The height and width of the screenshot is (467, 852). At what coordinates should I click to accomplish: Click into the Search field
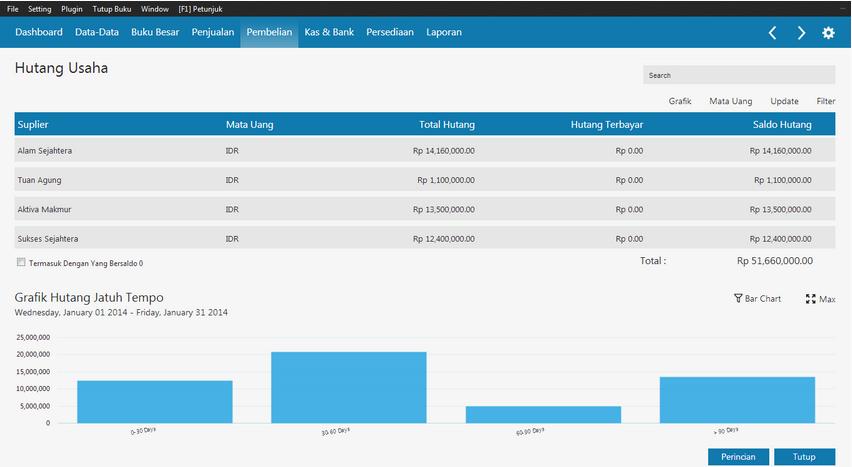pyautogui.click(x=738, y=75)
